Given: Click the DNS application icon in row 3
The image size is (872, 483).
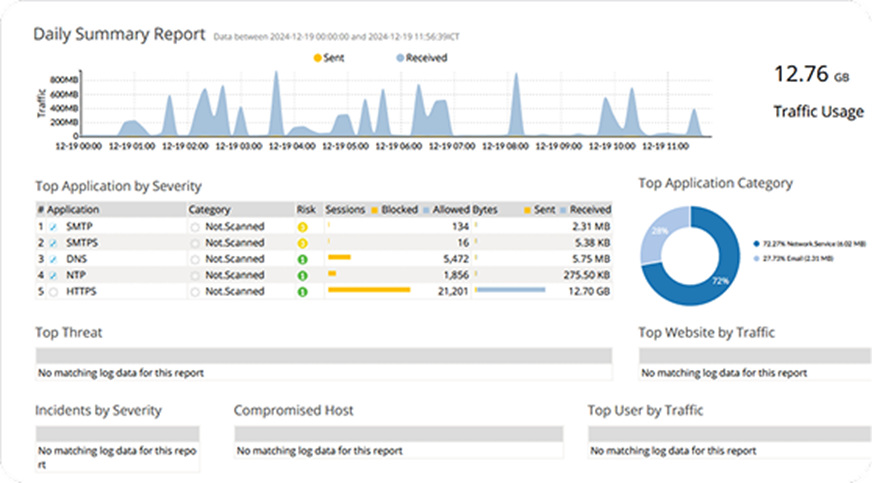Looking at the screenshot, I should pyautogui.click(x=53, y=259).
